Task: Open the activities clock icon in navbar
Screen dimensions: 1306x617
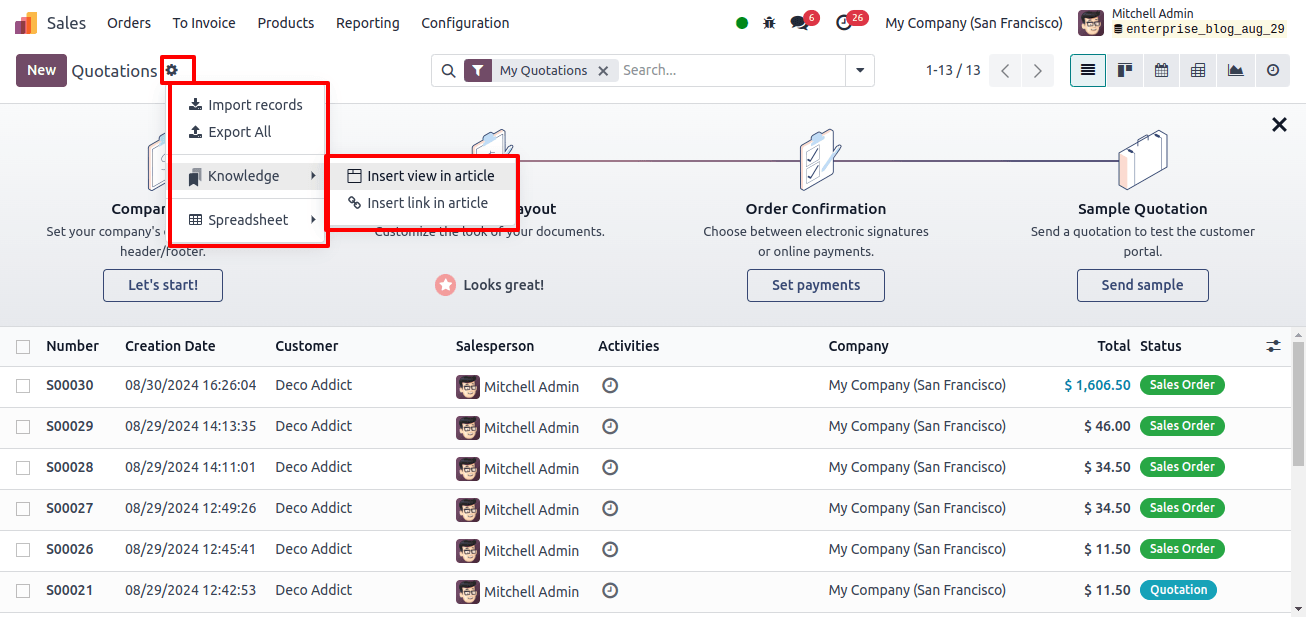Action: pyautogui.click(x=844, y=22)
